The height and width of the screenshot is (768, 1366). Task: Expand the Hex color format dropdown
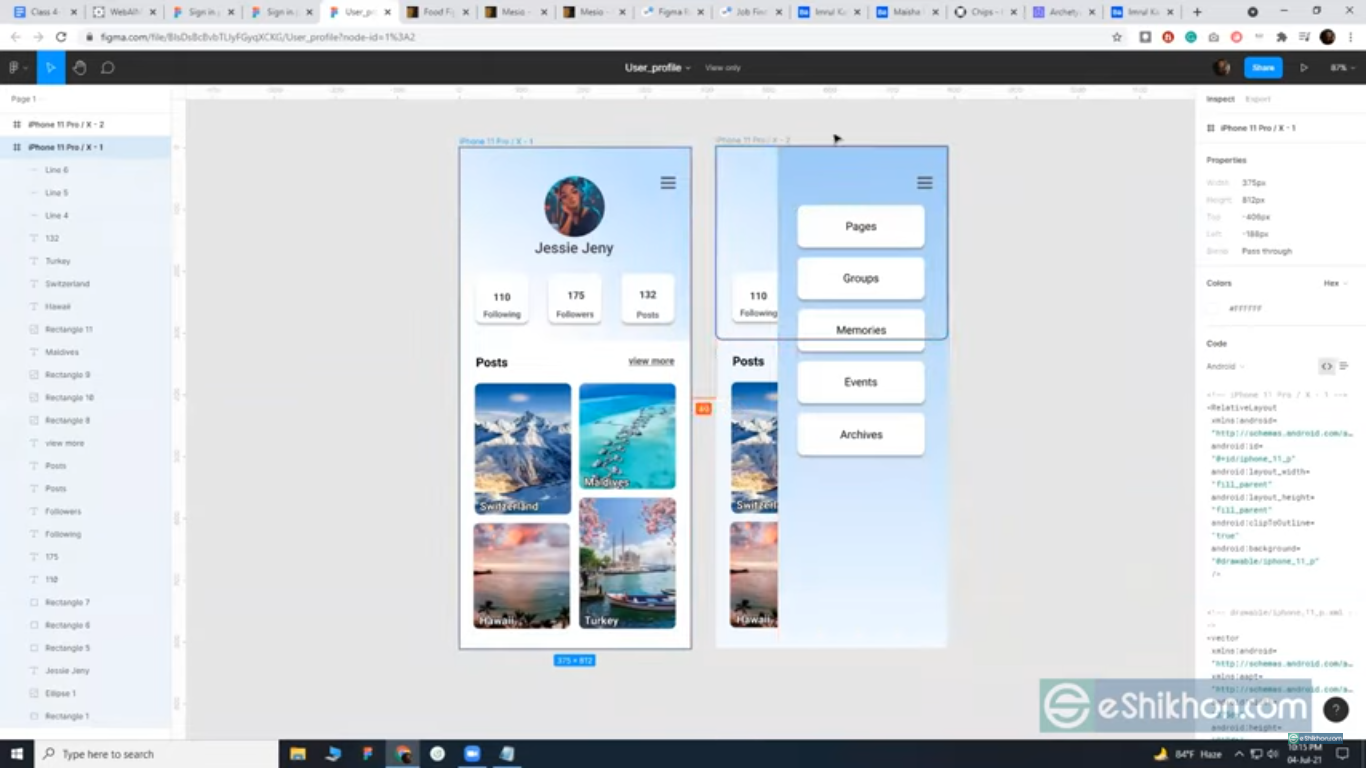pyautogui.click(x=1335, y=283)
